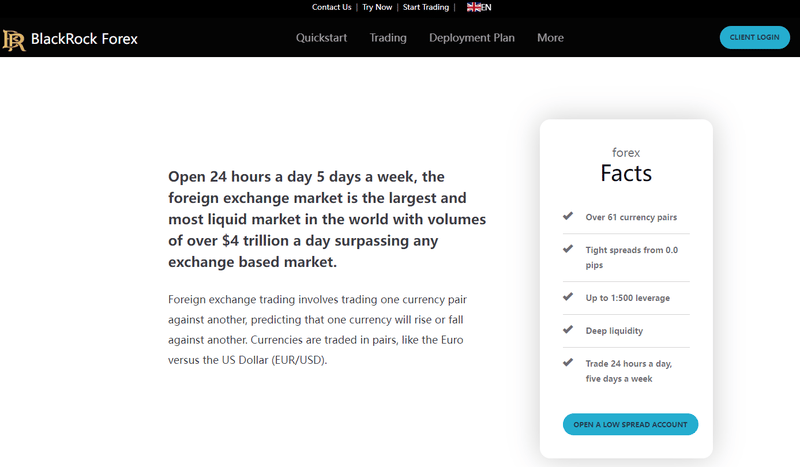Click the 'Open 24 hours a day' bold headline

(327, 219)
